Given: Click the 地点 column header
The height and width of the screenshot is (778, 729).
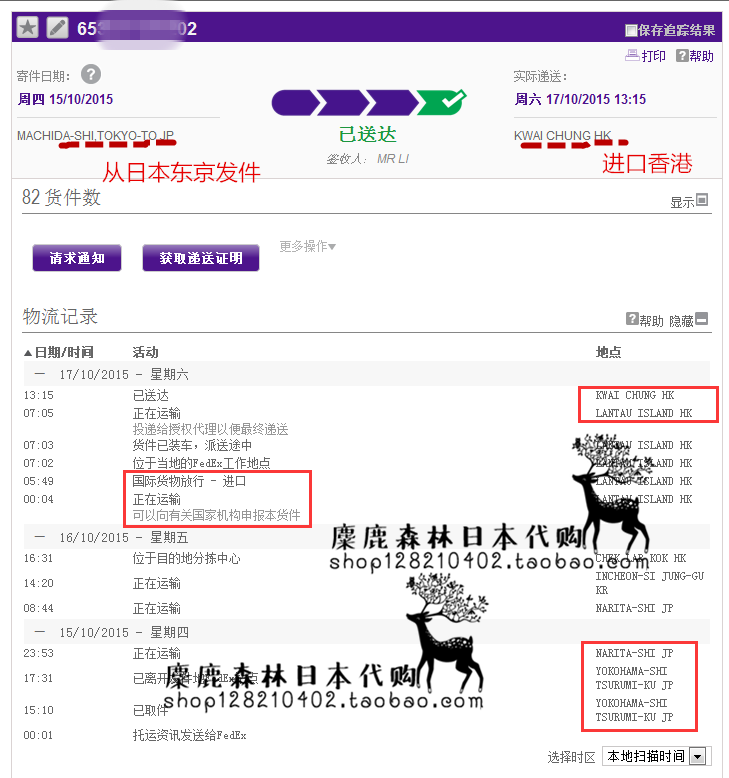Looking at the screenshot, I should pos(608,352).
